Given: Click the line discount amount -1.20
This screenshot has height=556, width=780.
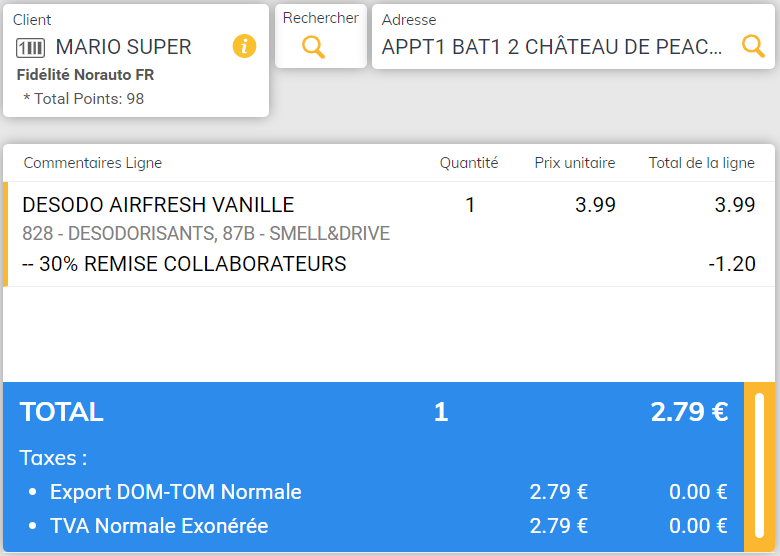Looking at the screenshot, I should [x=730, y=265].
